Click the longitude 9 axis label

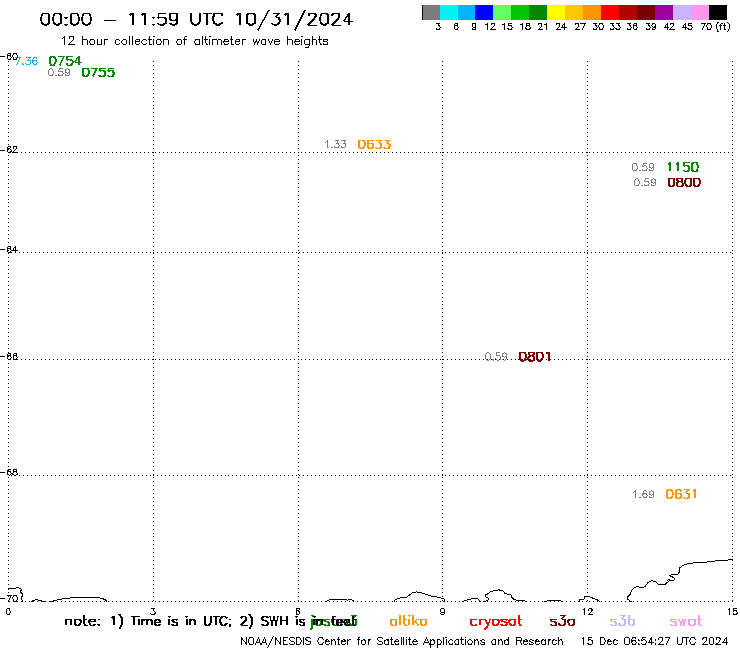coord(443,612)
